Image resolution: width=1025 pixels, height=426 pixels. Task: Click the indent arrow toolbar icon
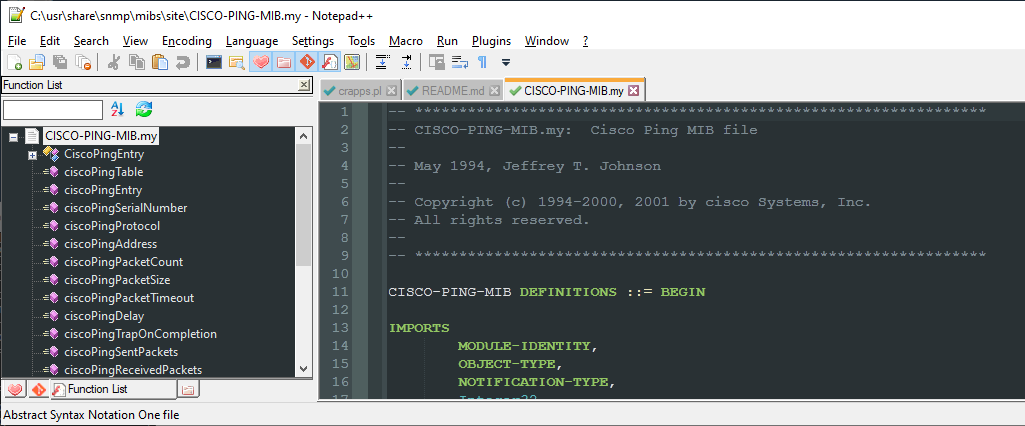pyautogui.click(x=406, y=62)
